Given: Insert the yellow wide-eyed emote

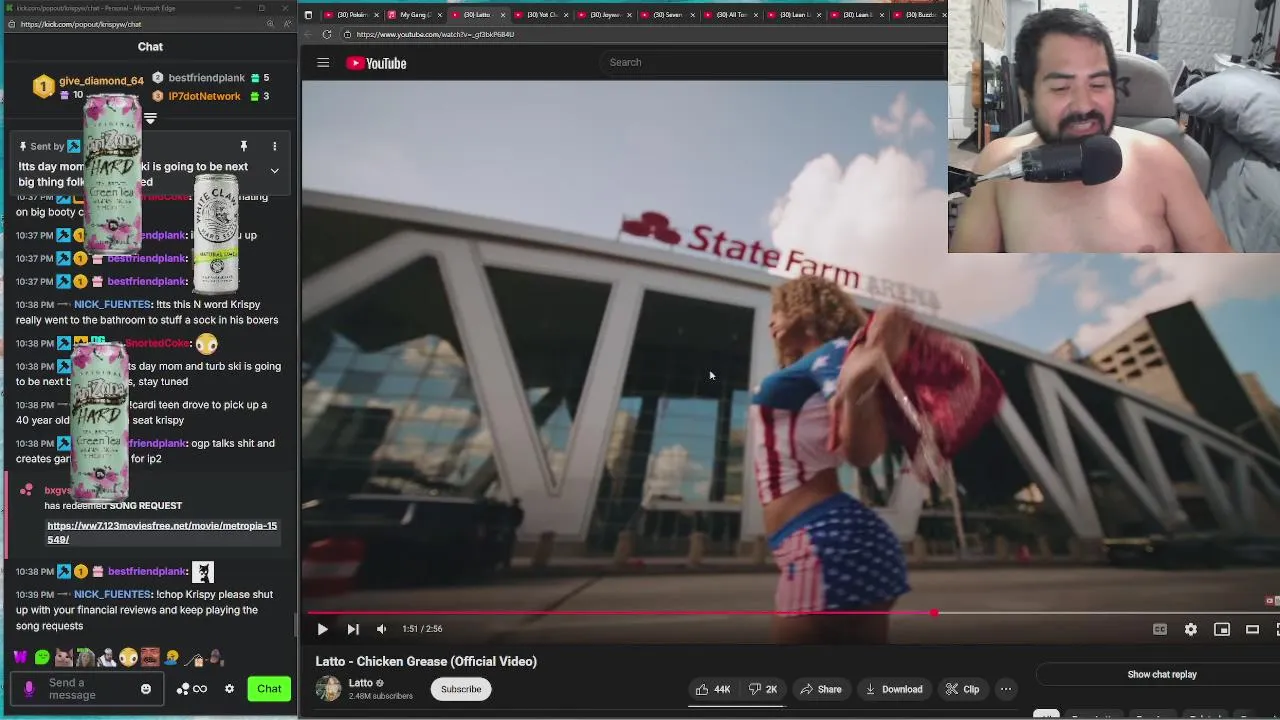Looking at the screenshot, I should [128, 658].
